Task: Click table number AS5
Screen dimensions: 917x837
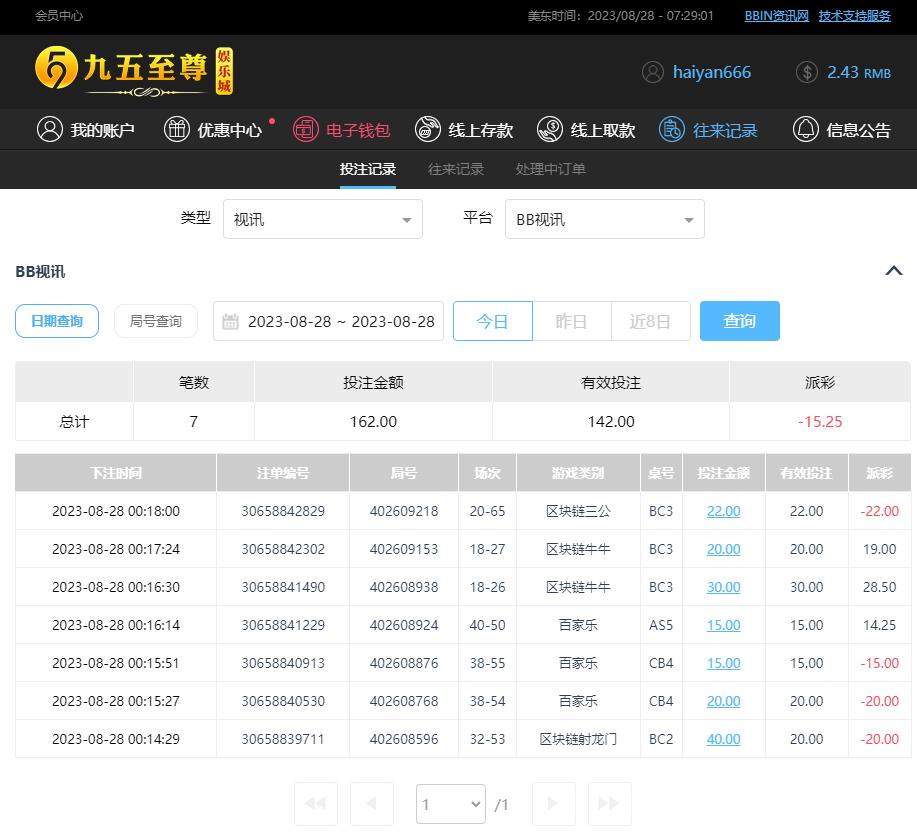Action: (661, 625)
